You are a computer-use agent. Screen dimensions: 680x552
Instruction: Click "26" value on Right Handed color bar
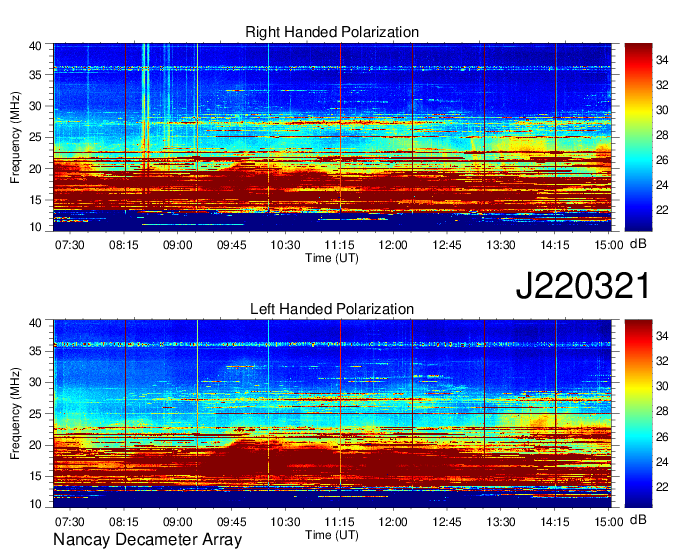662,160
